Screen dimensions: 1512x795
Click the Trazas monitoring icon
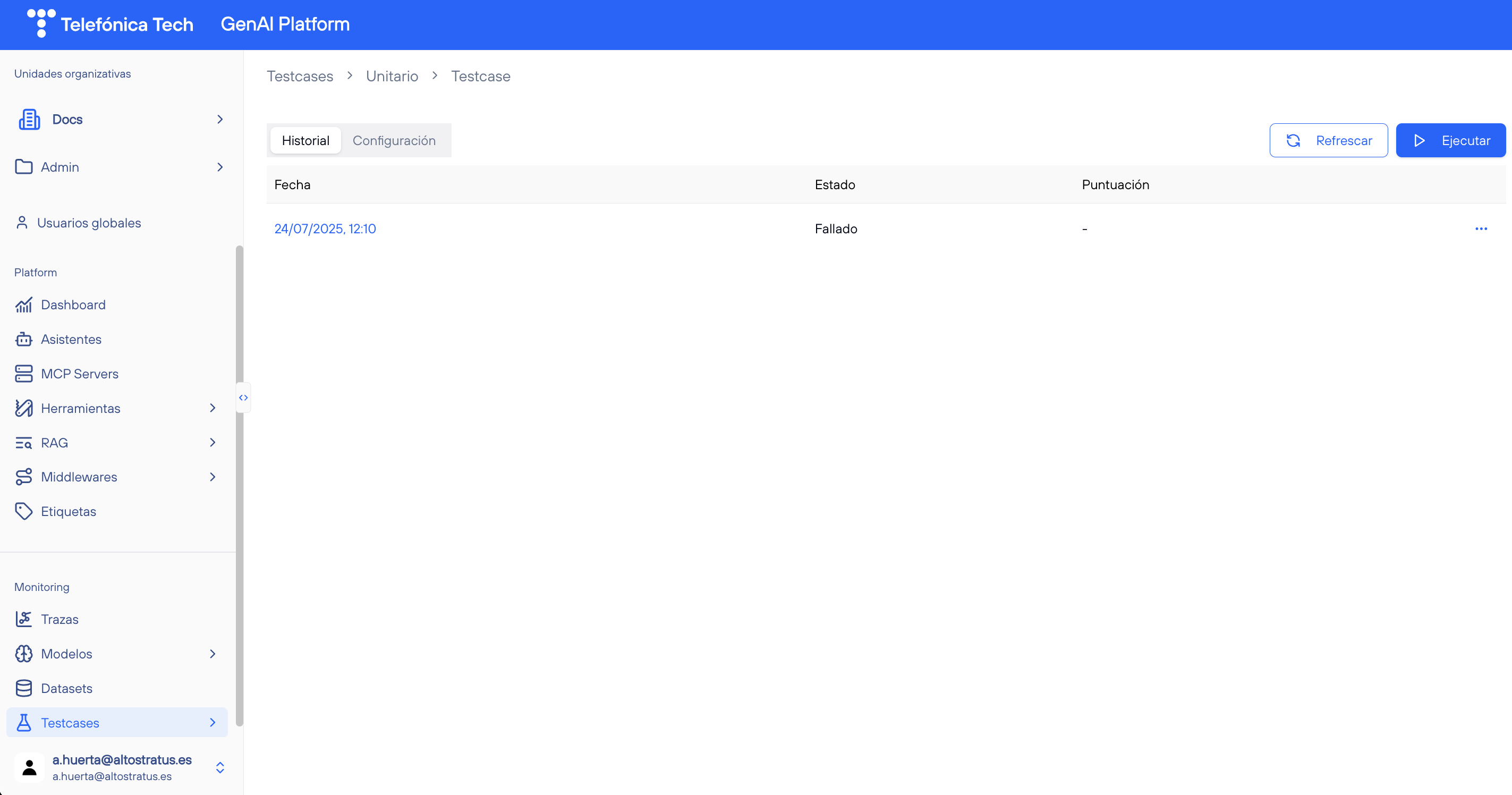pyautogui.click(x=23, y=619)
